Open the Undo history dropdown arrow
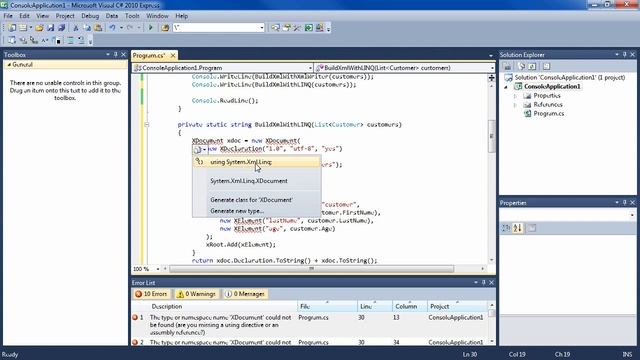 [x=121, y=28]
